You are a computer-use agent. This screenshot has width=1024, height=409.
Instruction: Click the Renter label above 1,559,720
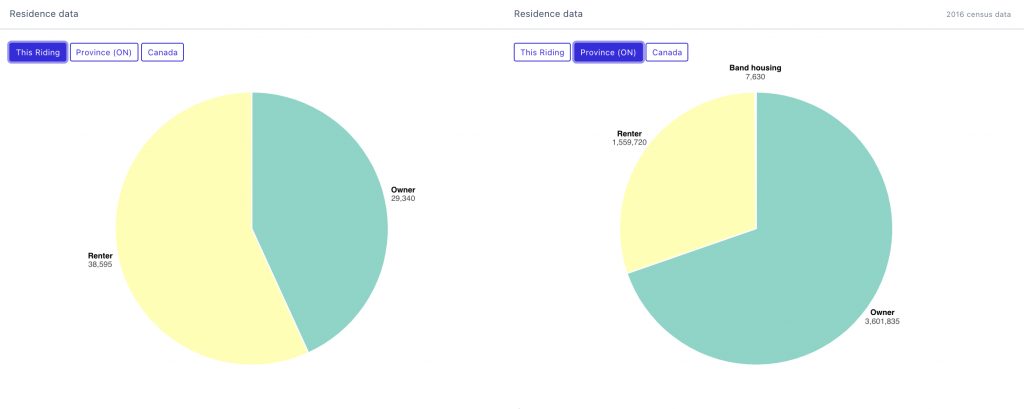click(629, 133)
